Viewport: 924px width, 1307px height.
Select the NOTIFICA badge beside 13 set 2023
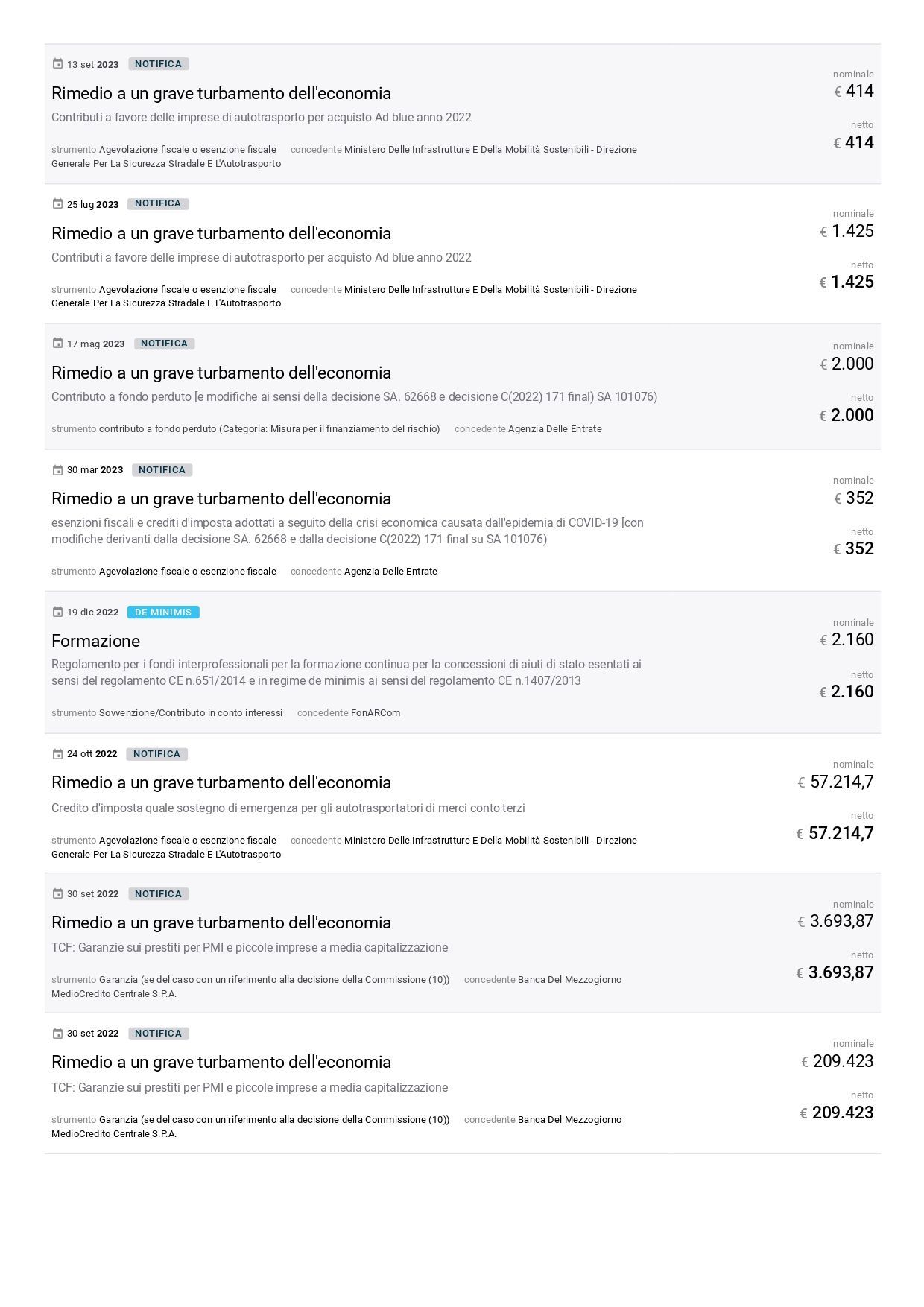pos(158,64)
